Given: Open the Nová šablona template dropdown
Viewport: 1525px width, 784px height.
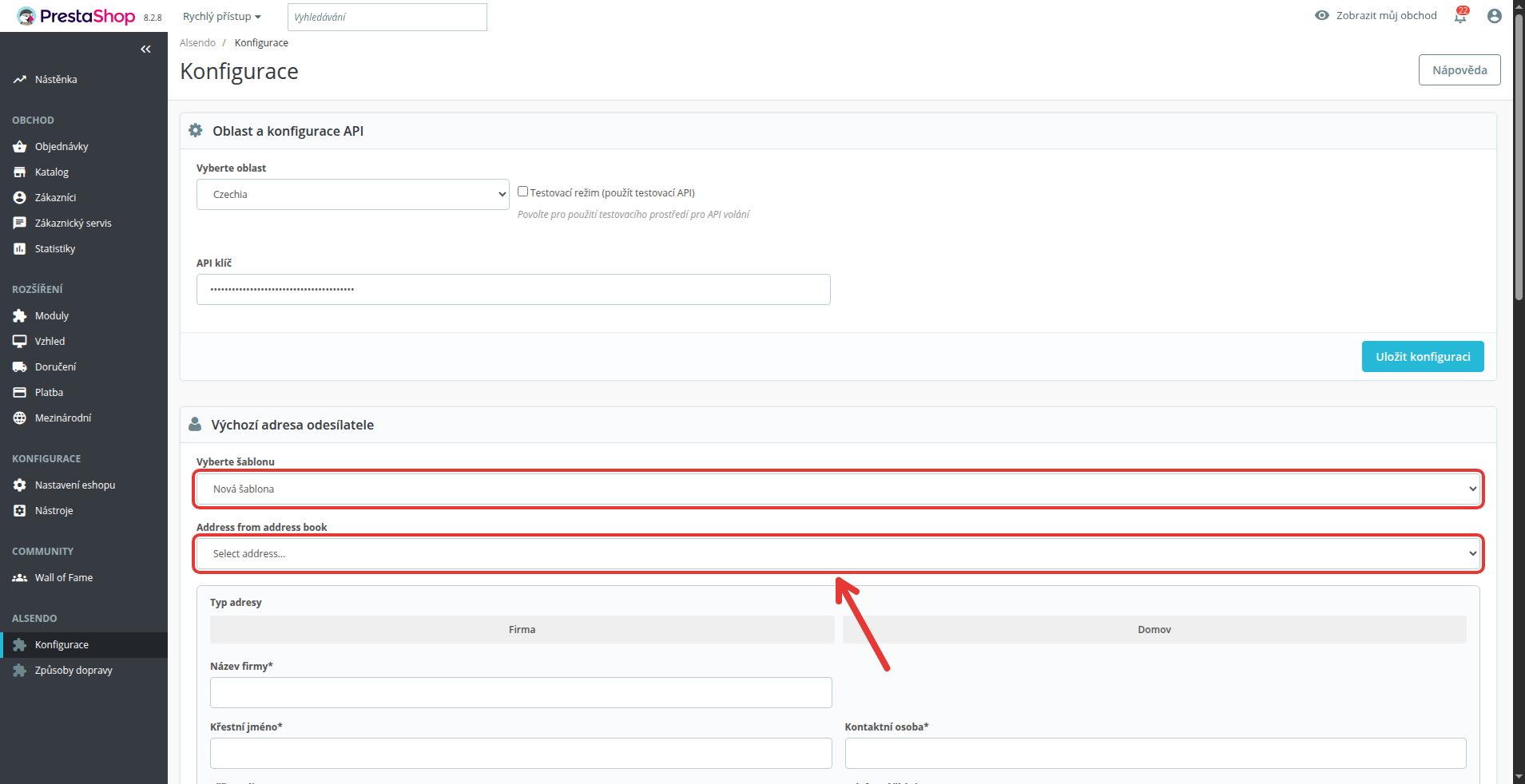Looking at the screenshot, I should pos(838,489).
